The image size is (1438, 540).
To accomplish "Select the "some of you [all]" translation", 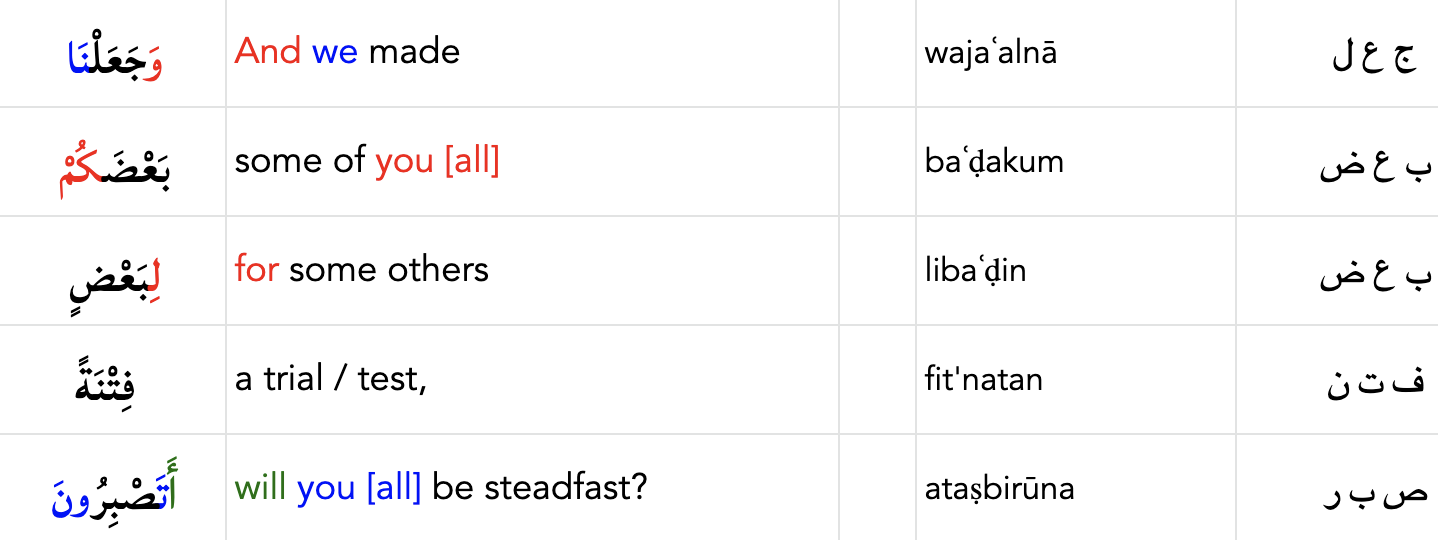I will [366, 161].
